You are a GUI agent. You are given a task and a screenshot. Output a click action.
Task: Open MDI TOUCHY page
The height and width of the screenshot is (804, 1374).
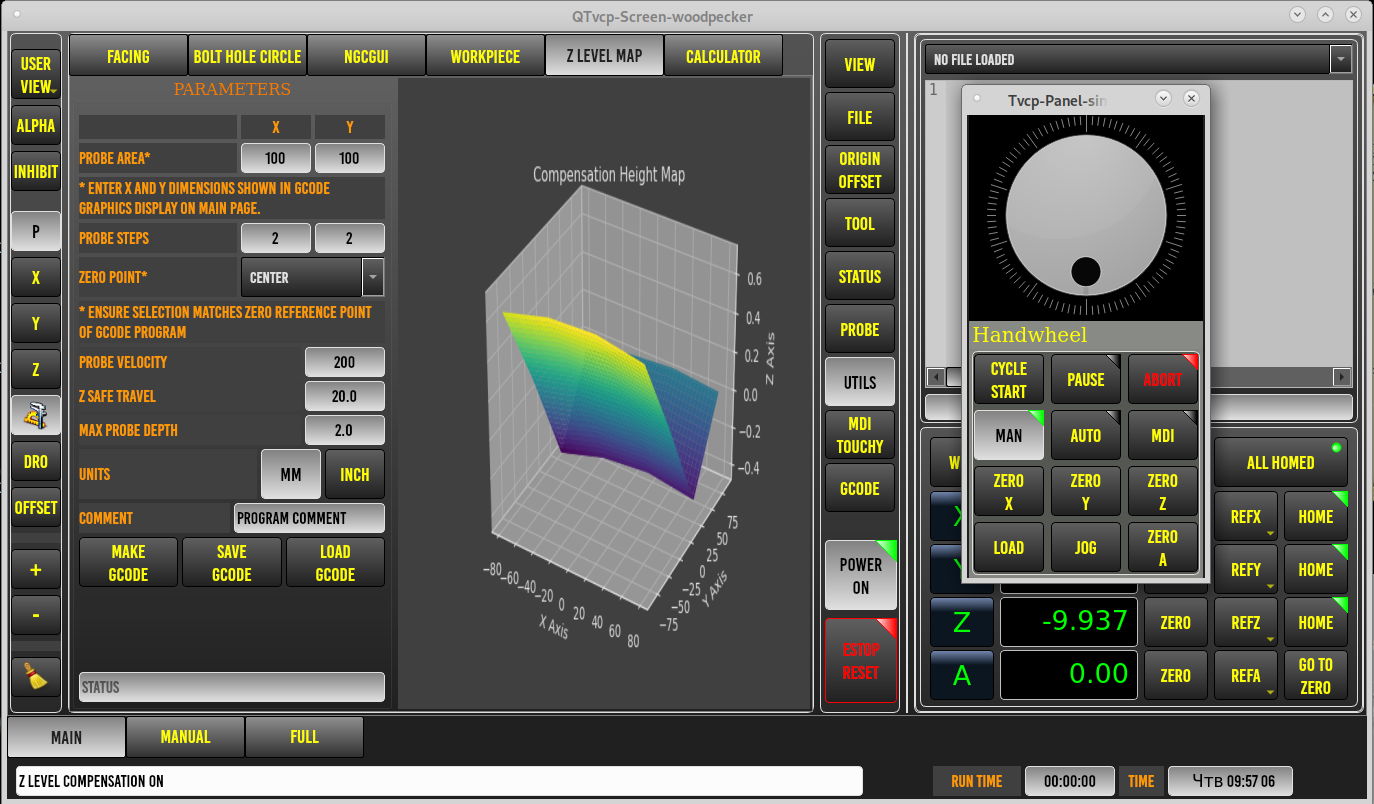[860, 435]
